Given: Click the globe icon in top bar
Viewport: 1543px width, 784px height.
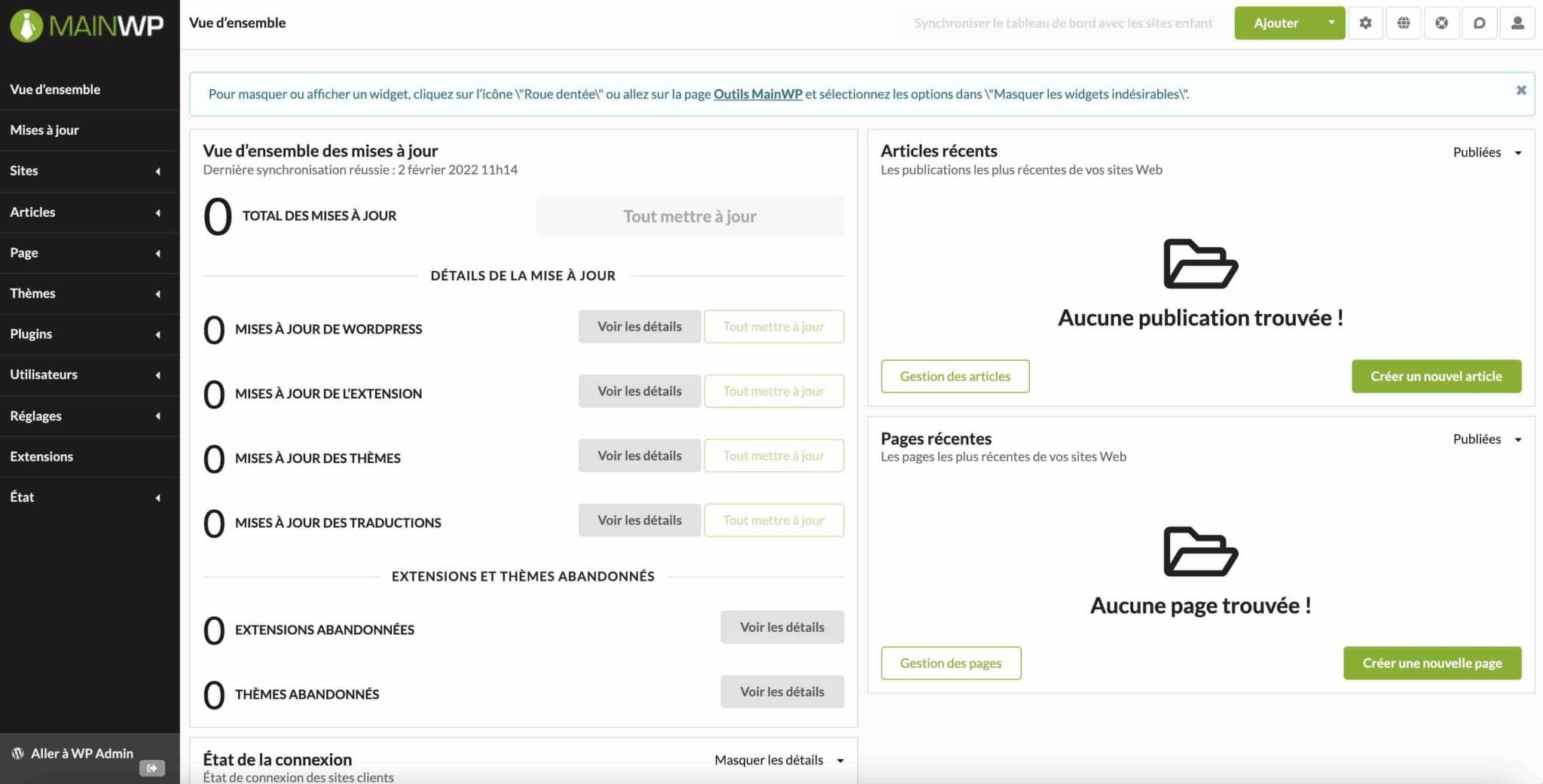Looking at the screenshot, I should (1404, 23).
